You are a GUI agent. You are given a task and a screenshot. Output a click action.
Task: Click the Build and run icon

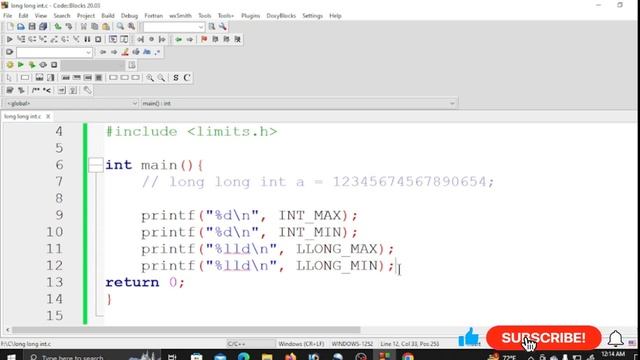pyautogui.click(x=32, y=65)
